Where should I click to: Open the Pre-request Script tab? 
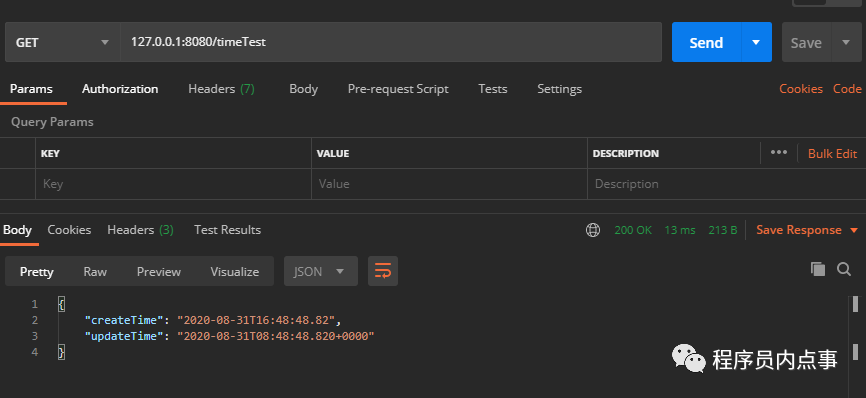(398, 89)
